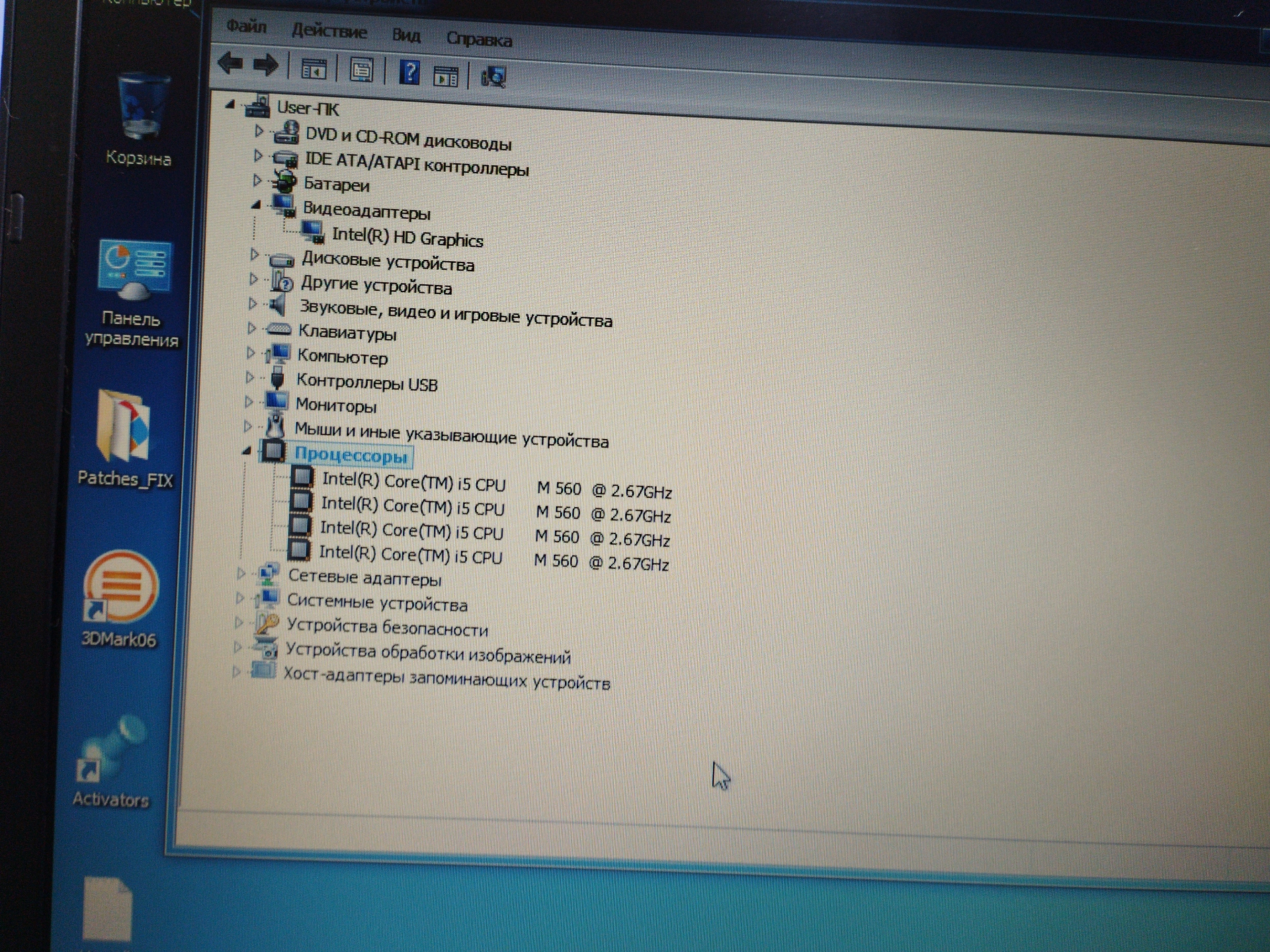This screenshot has width=1270, height=952.
Task: Click the Компьютер category icon
Action: click(x=278, y=354)
